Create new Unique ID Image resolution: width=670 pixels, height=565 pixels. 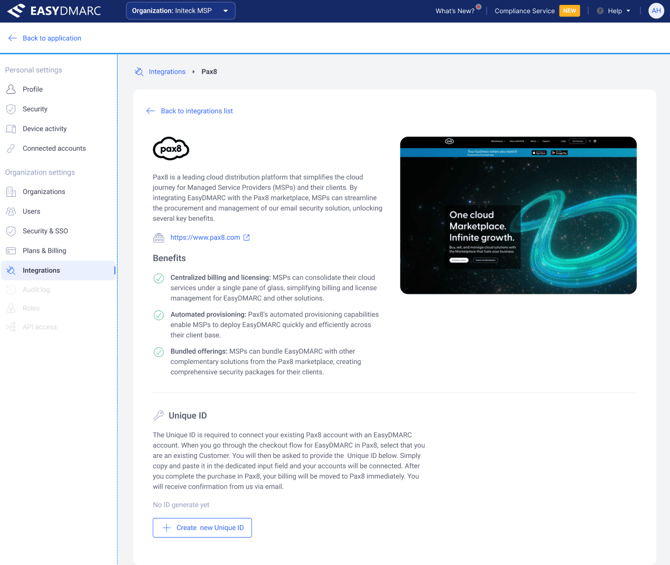coord(202,528)
